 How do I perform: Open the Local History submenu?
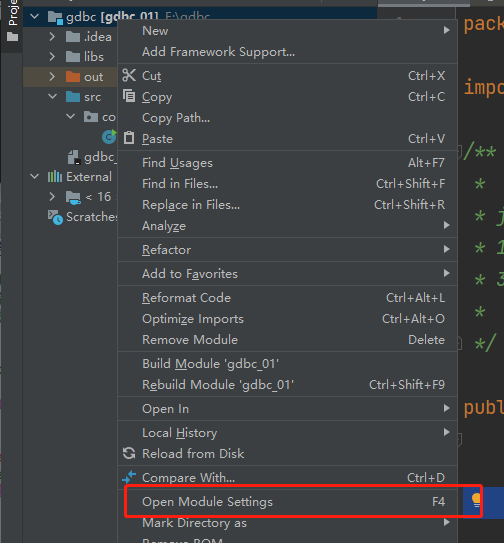288,433
